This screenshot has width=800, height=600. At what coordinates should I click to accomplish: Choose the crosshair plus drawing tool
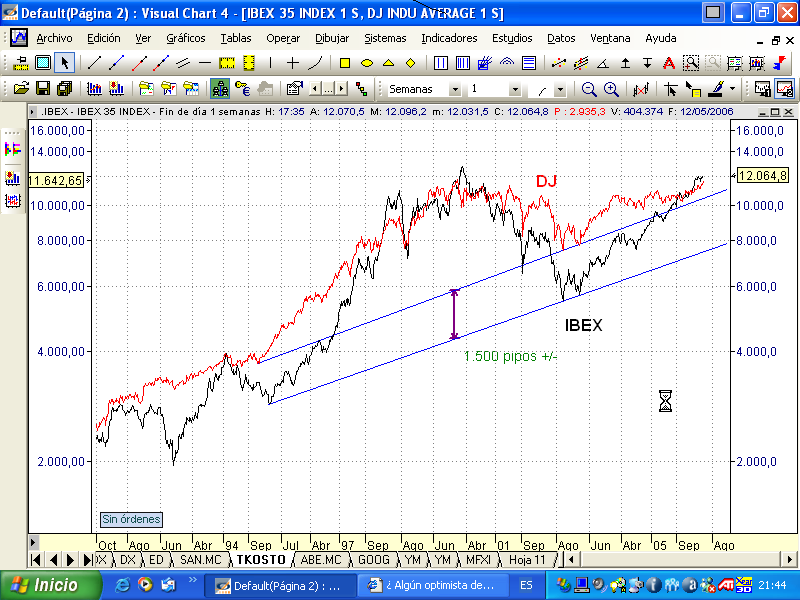pyautogui.click(x=292, y=63)
